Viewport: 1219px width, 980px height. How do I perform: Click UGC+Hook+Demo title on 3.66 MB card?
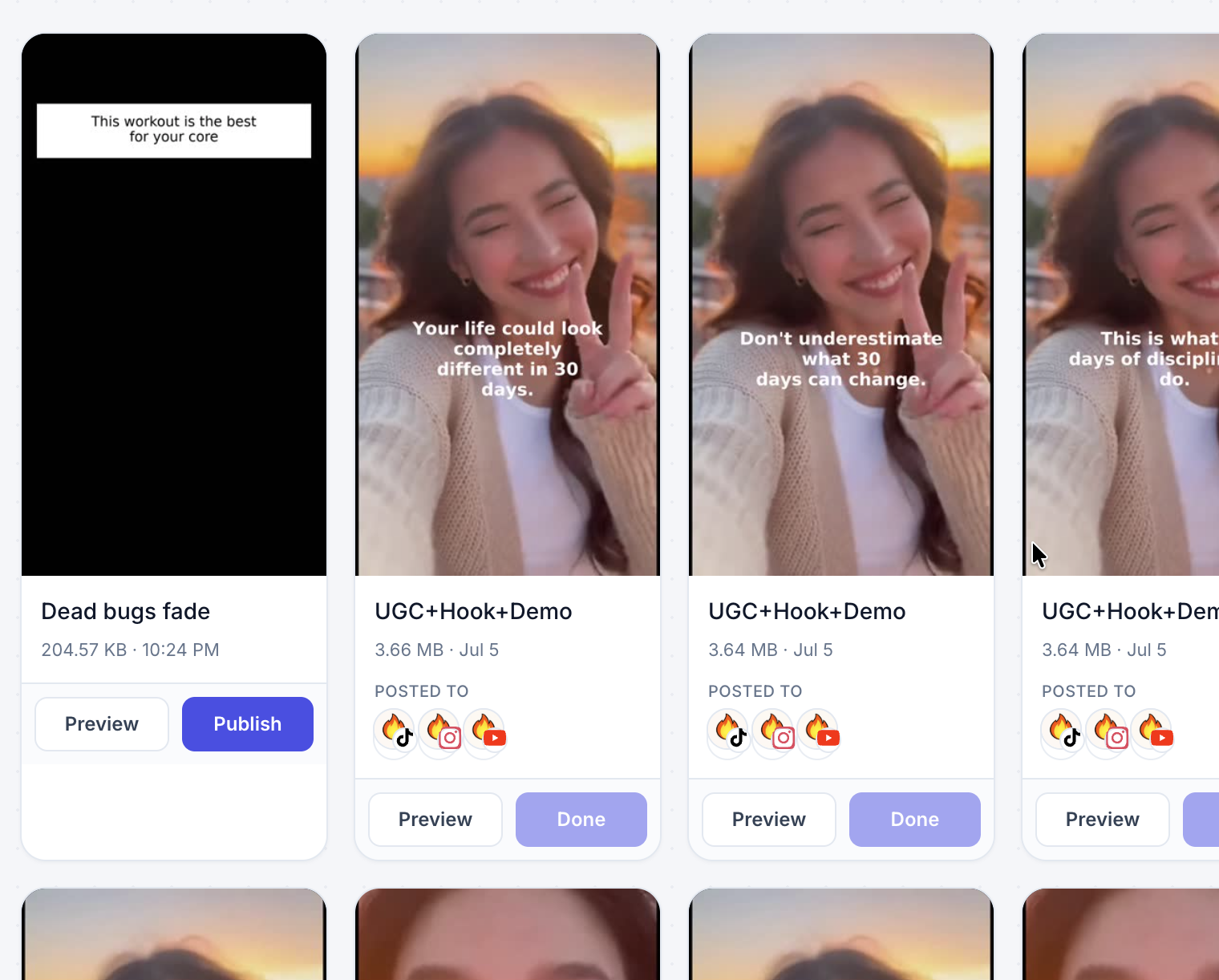473,611
